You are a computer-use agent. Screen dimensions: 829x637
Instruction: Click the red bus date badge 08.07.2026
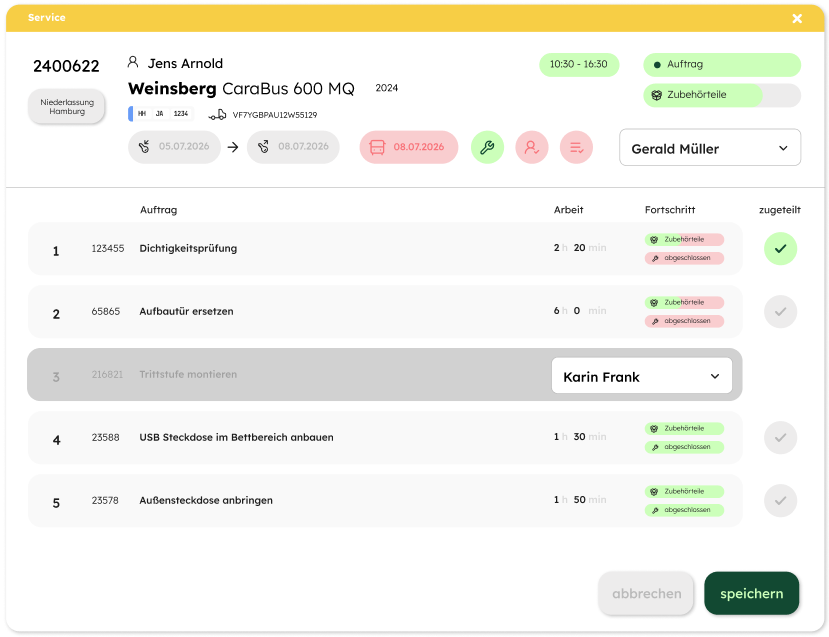tap(408, 147)
